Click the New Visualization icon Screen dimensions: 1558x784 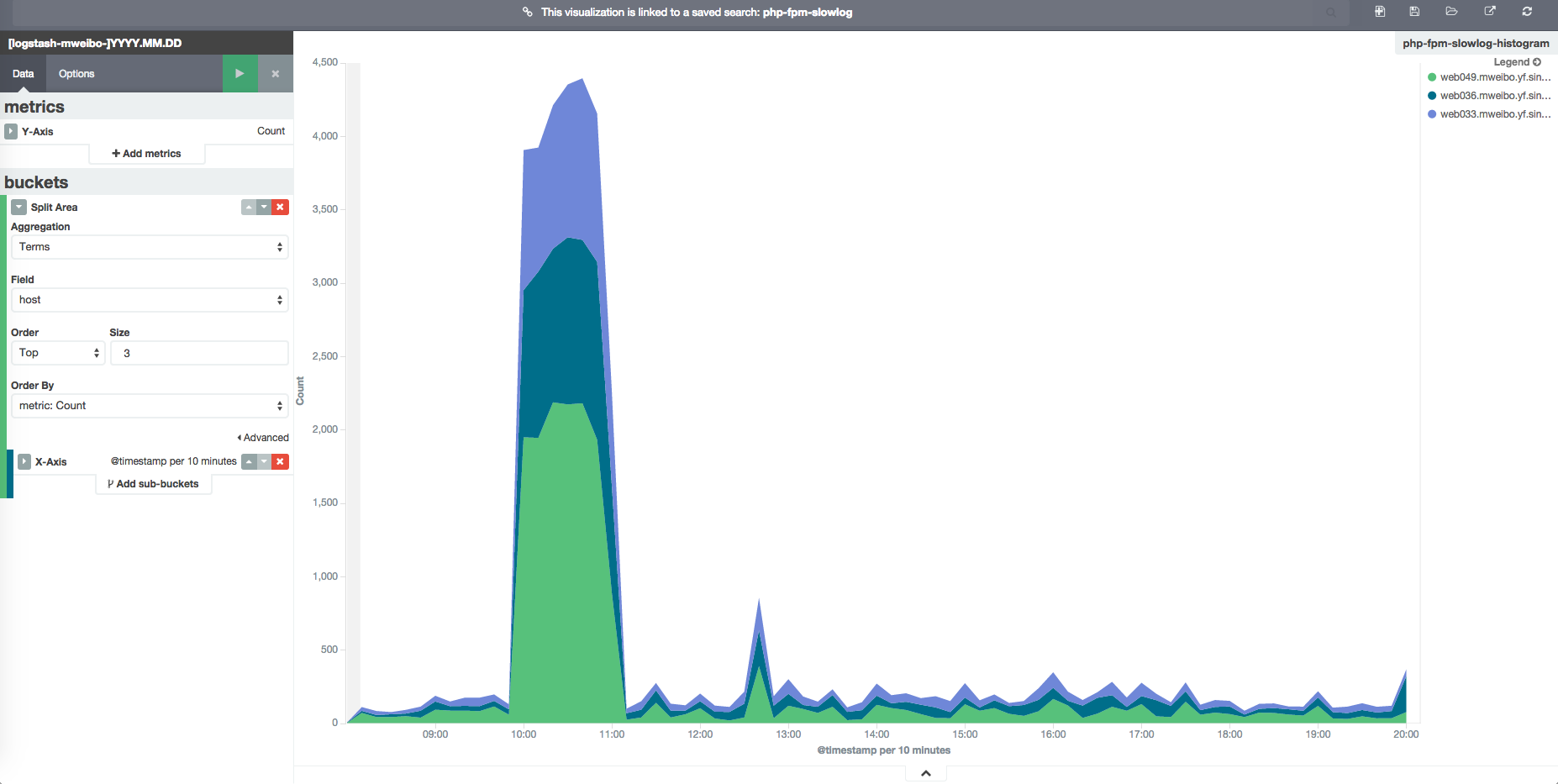(x=1380, y=12)
